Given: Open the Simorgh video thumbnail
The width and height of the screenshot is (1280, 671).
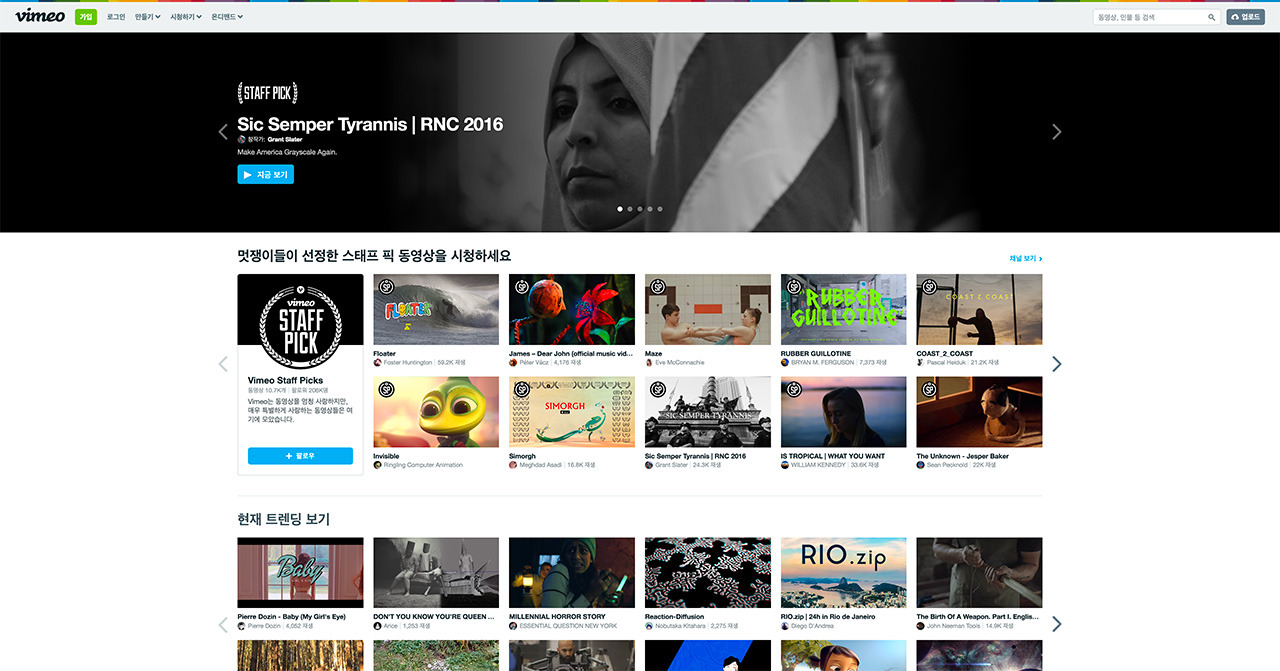Looking at the screenshot, I should pyautogui.click(x=572, y=412).
